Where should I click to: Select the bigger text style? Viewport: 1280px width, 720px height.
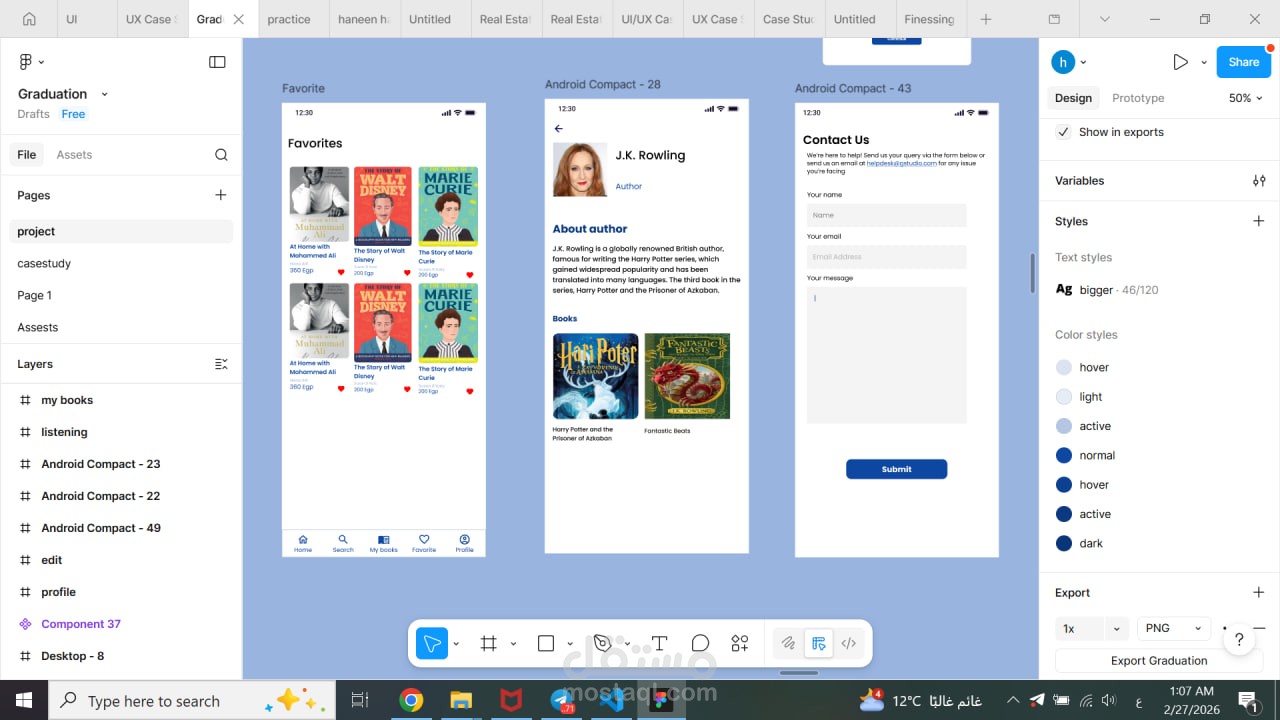point(1107,290)
